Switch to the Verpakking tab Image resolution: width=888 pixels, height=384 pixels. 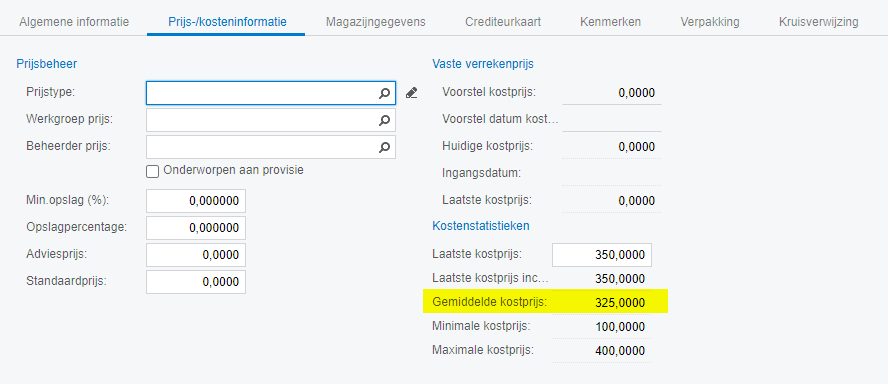[710, 22]
